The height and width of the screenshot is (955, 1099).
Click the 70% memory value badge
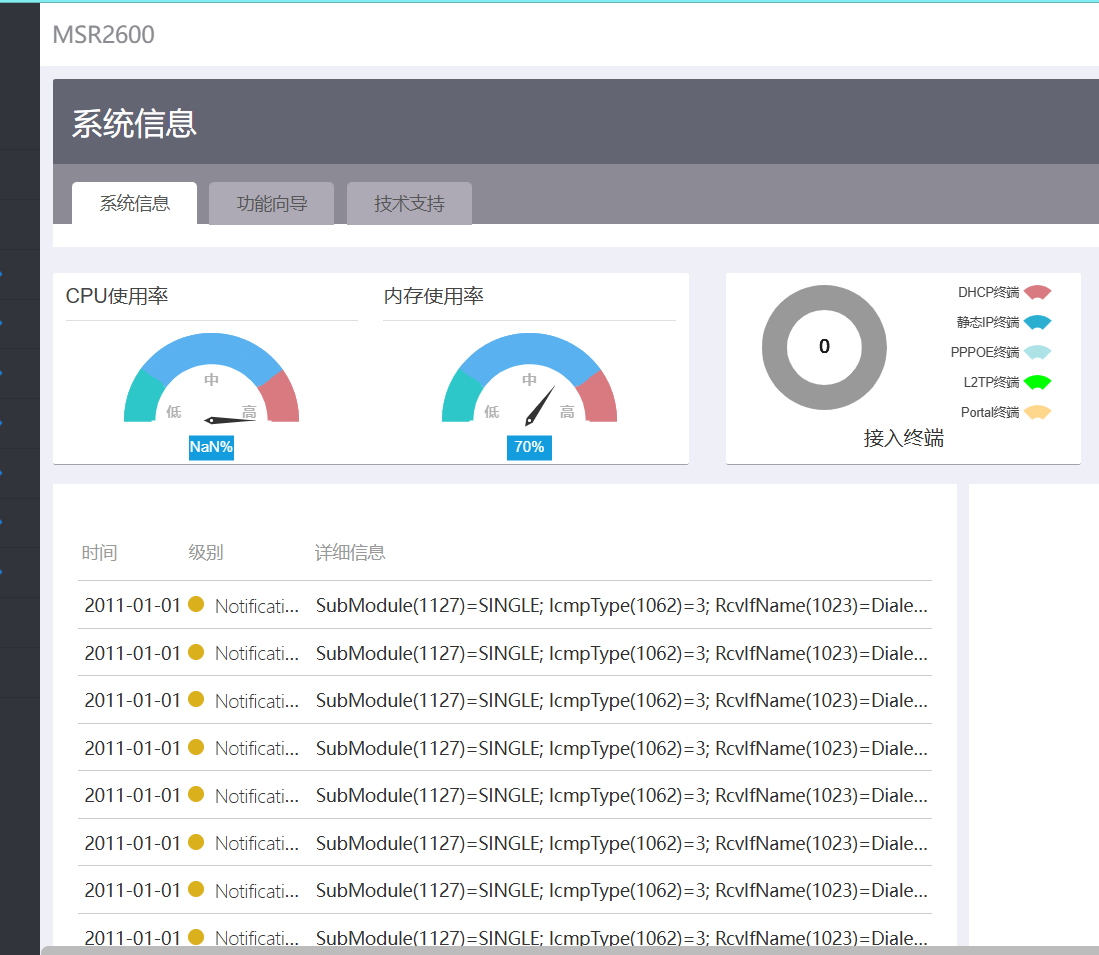[x=529, y=447]
